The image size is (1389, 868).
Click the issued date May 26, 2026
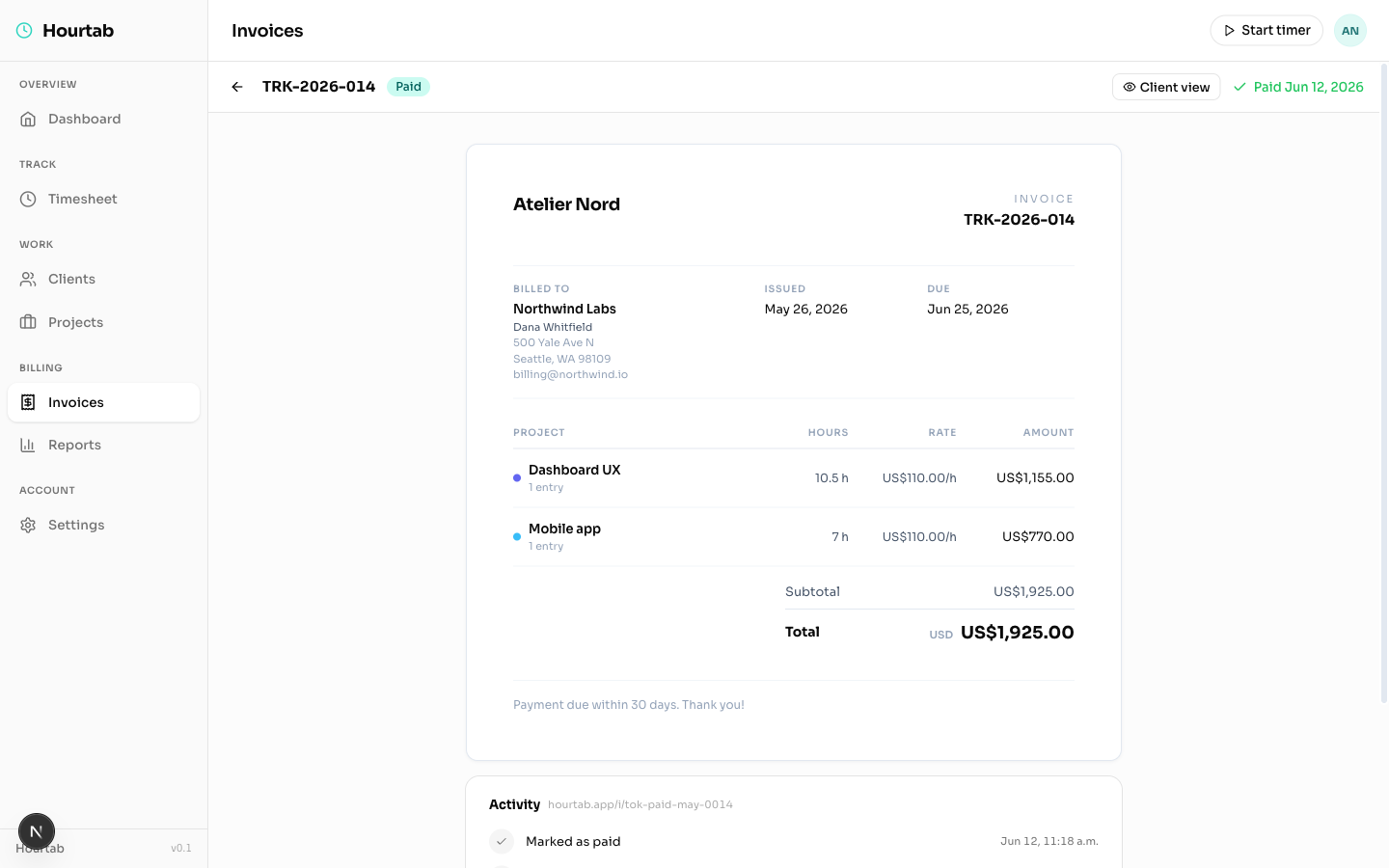point(806,309)
